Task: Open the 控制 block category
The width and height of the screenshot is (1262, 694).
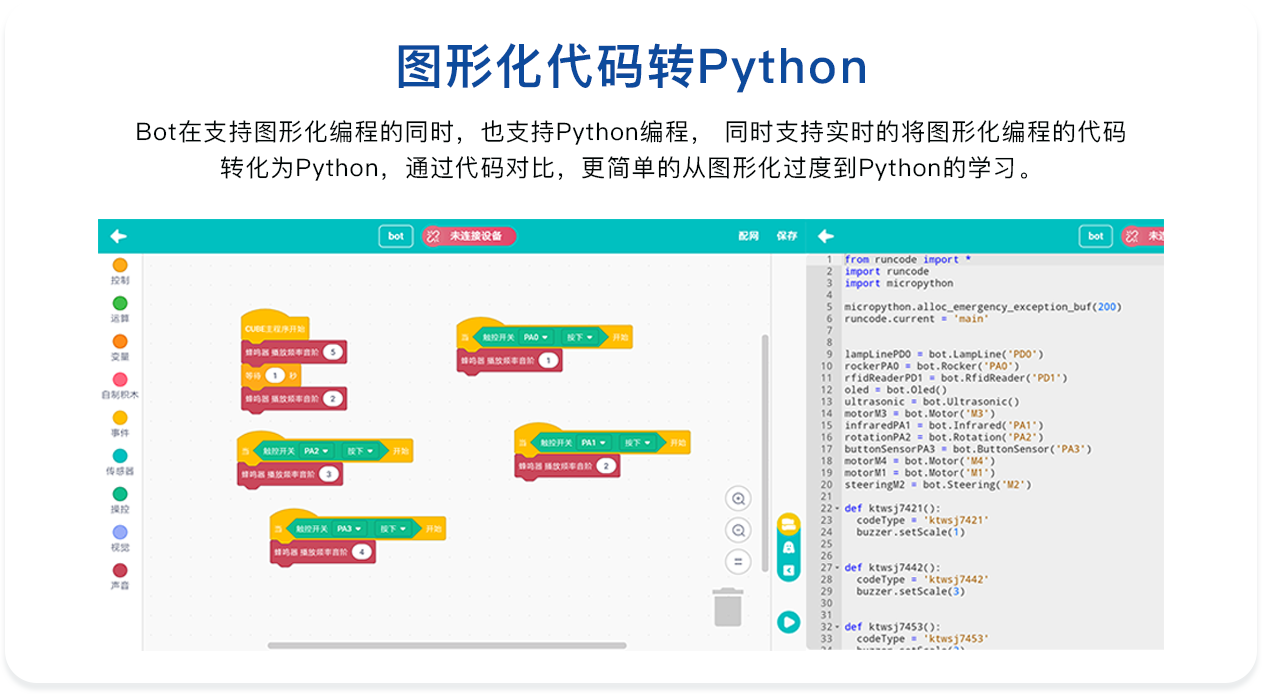Action: (120, 266)
